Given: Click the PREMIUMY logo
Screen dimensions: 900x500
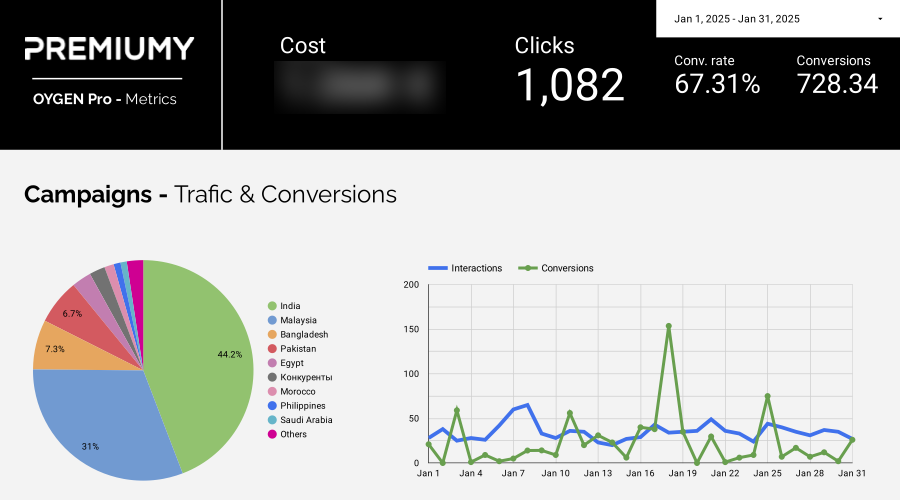Looking at the screenshot, I should click(109, 49).
